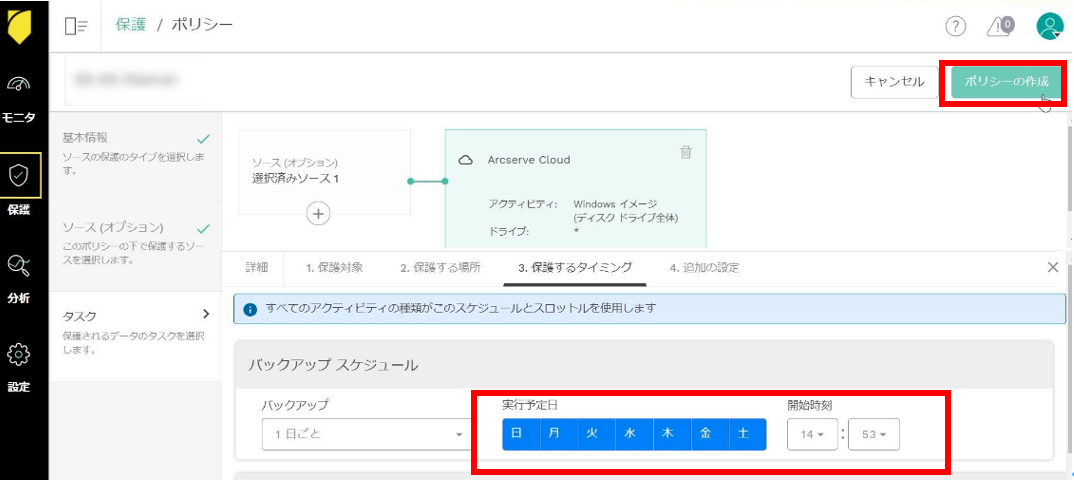
Task: Open the 分析 analysis icon
Action: (19, 265)
